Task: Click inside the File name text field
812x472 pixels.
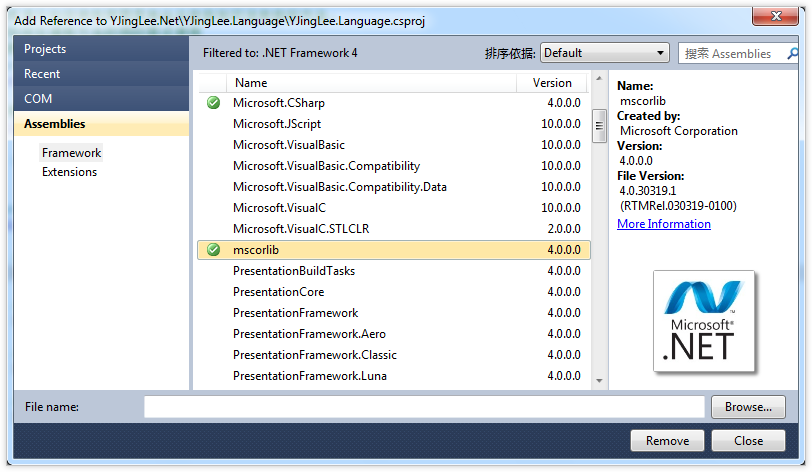Action: point(424,407)
